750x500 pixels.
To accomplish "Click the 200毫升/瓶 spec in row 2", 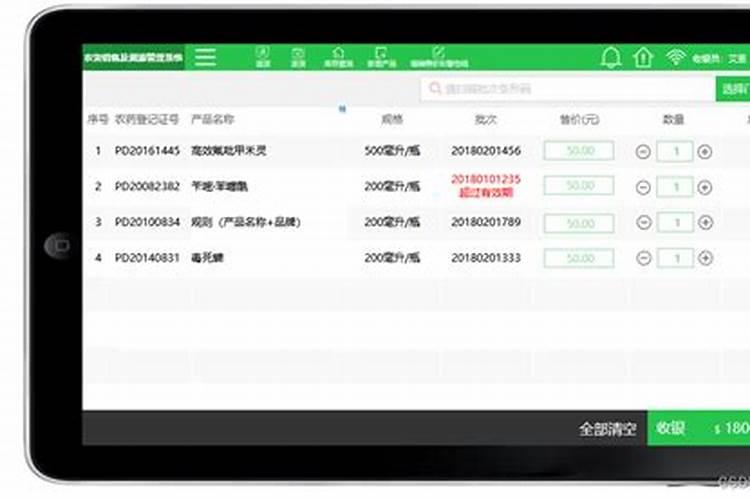I will pyautogui.click(x=392, y=186).
